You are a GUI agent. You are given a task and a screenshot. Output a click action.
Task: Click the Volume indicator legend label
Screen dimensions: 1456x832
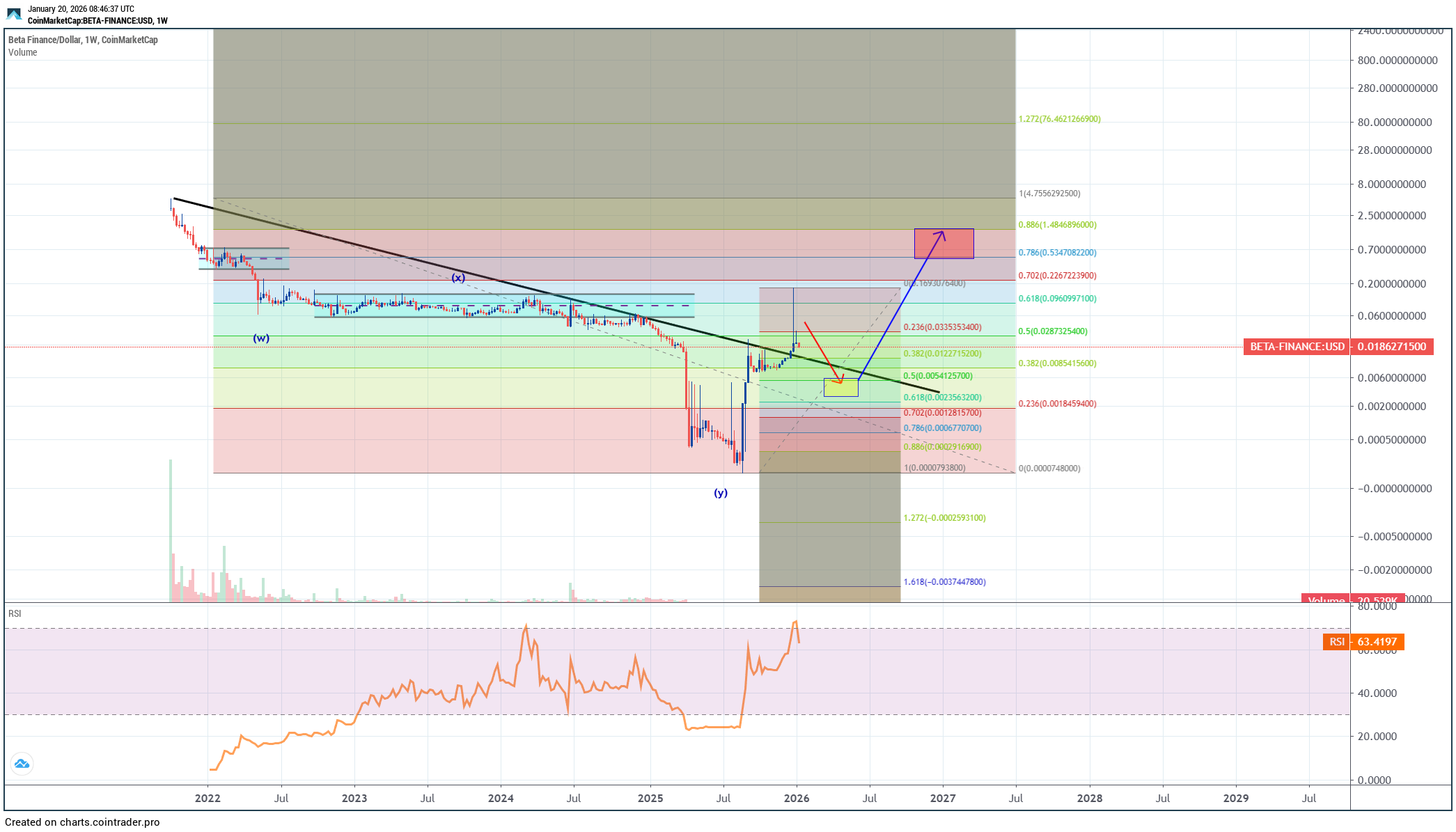[23, 52]
